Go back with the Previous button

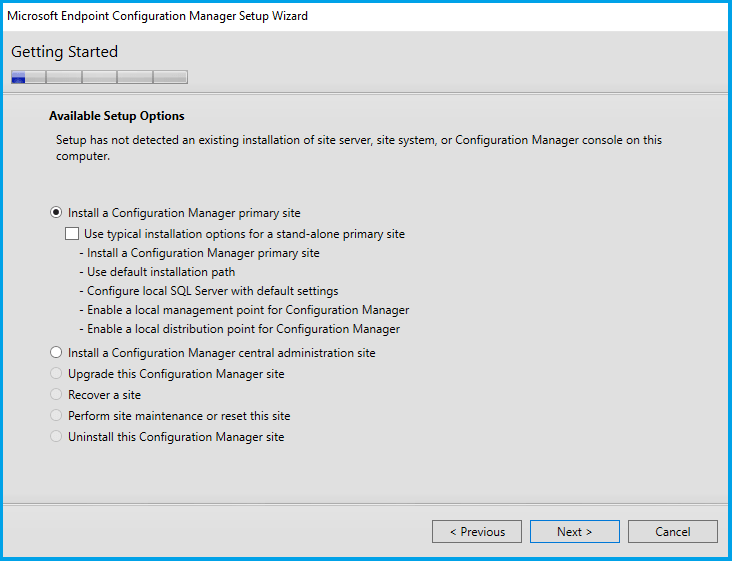pyautogui.click(x=477, y=532)
